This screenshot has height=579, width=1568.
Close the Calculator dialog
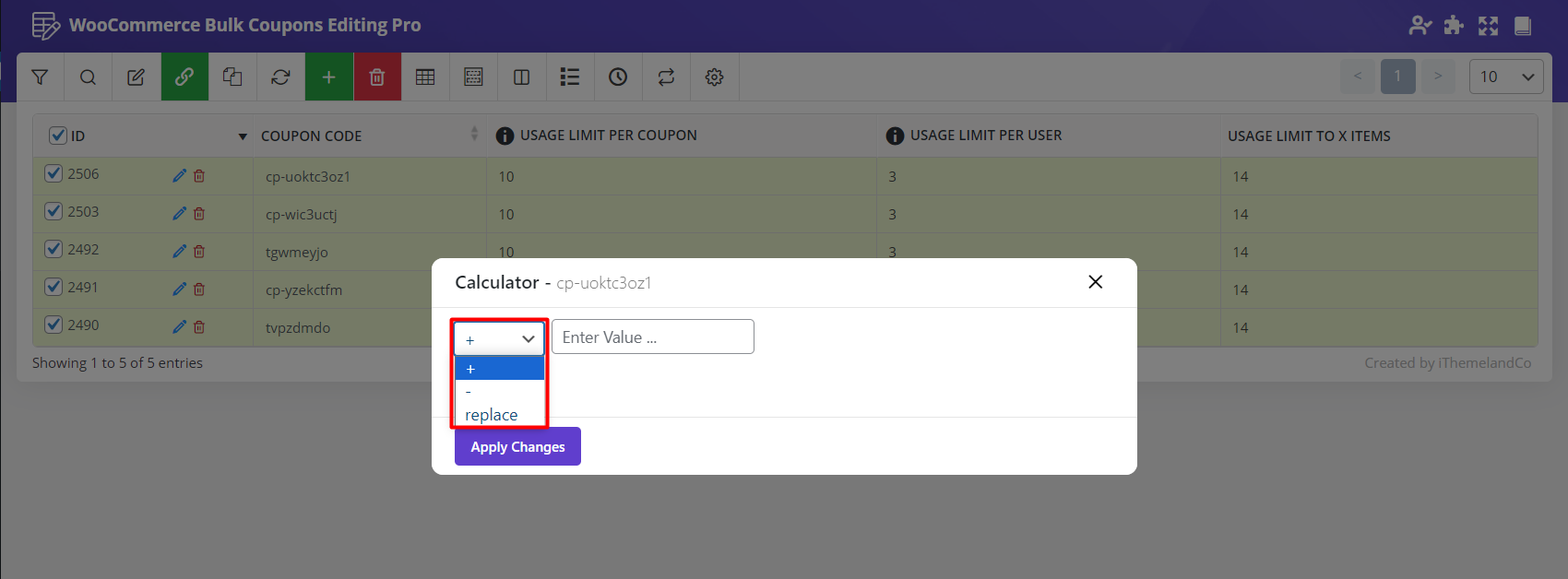click(1095, 282)
